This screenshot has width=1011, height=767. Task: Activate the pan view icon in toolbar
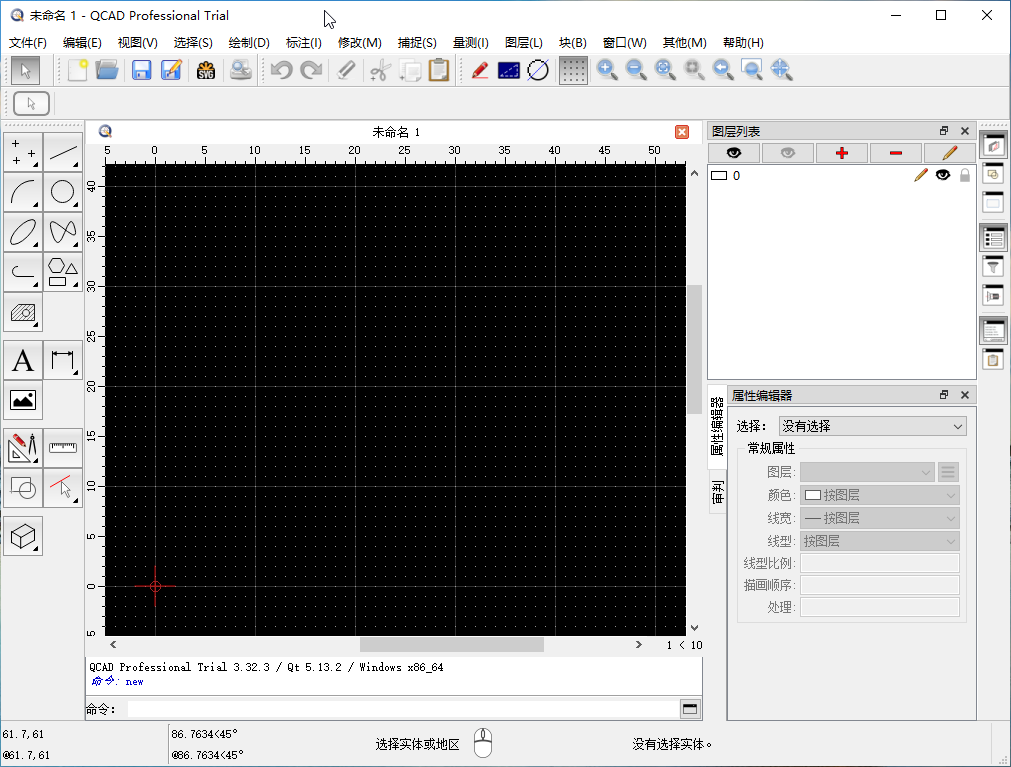point(781,70)
